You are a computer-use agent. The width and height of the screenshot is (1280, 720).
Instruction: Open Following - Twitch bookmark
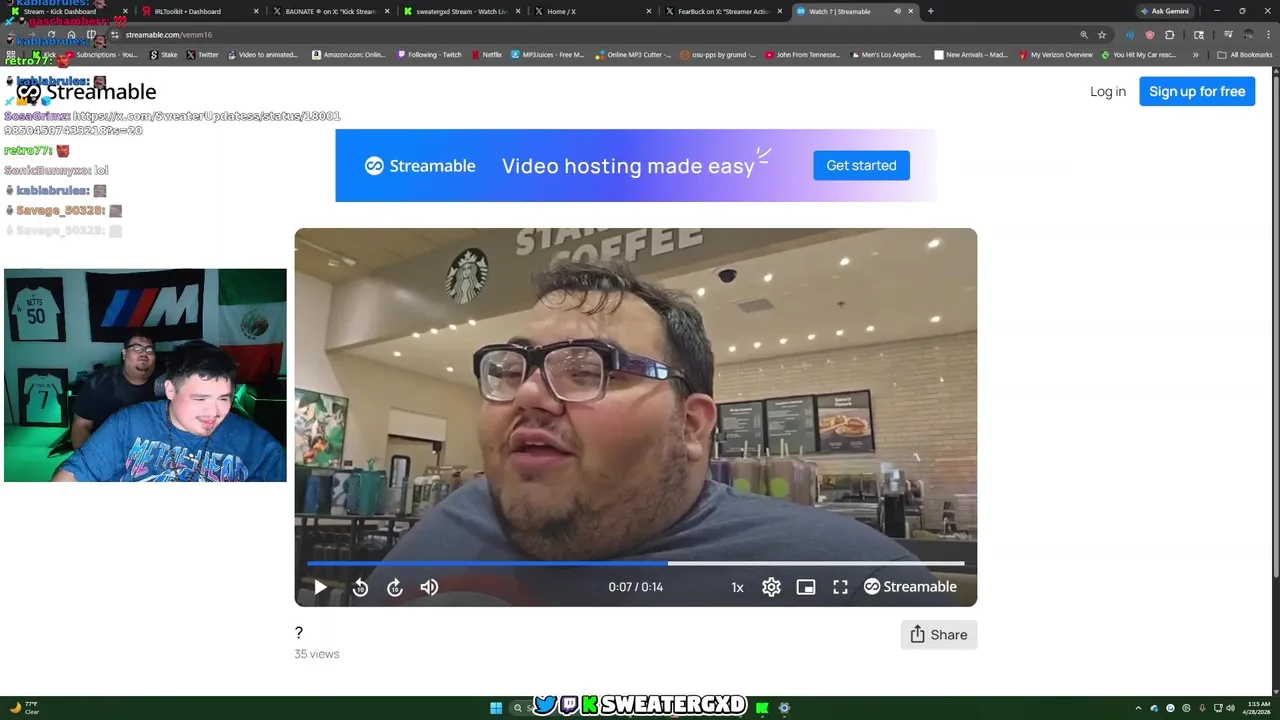429,55
